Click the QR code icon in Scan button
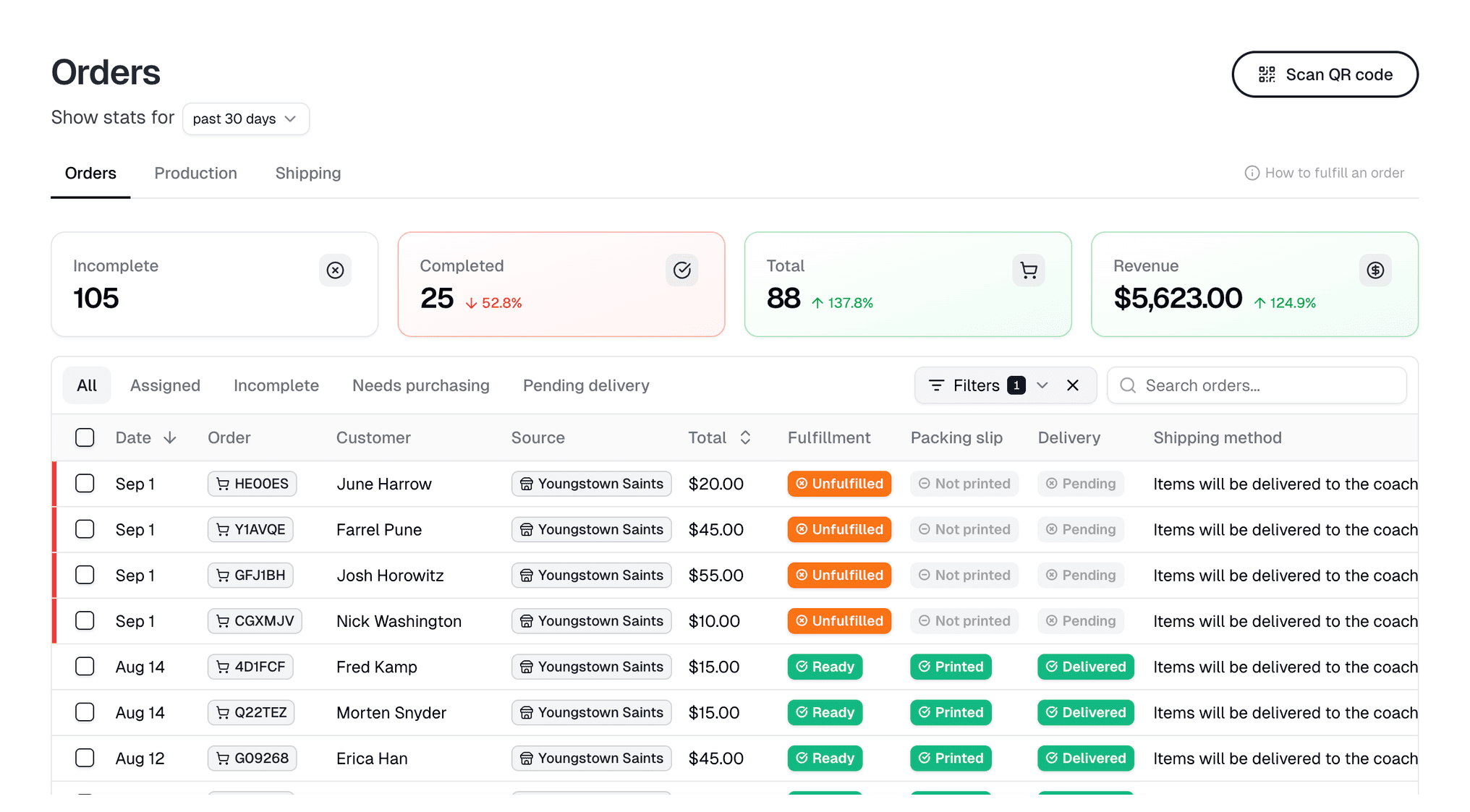The width and height of the screenshot is (1470, 812). click(x=1267, y=74)
